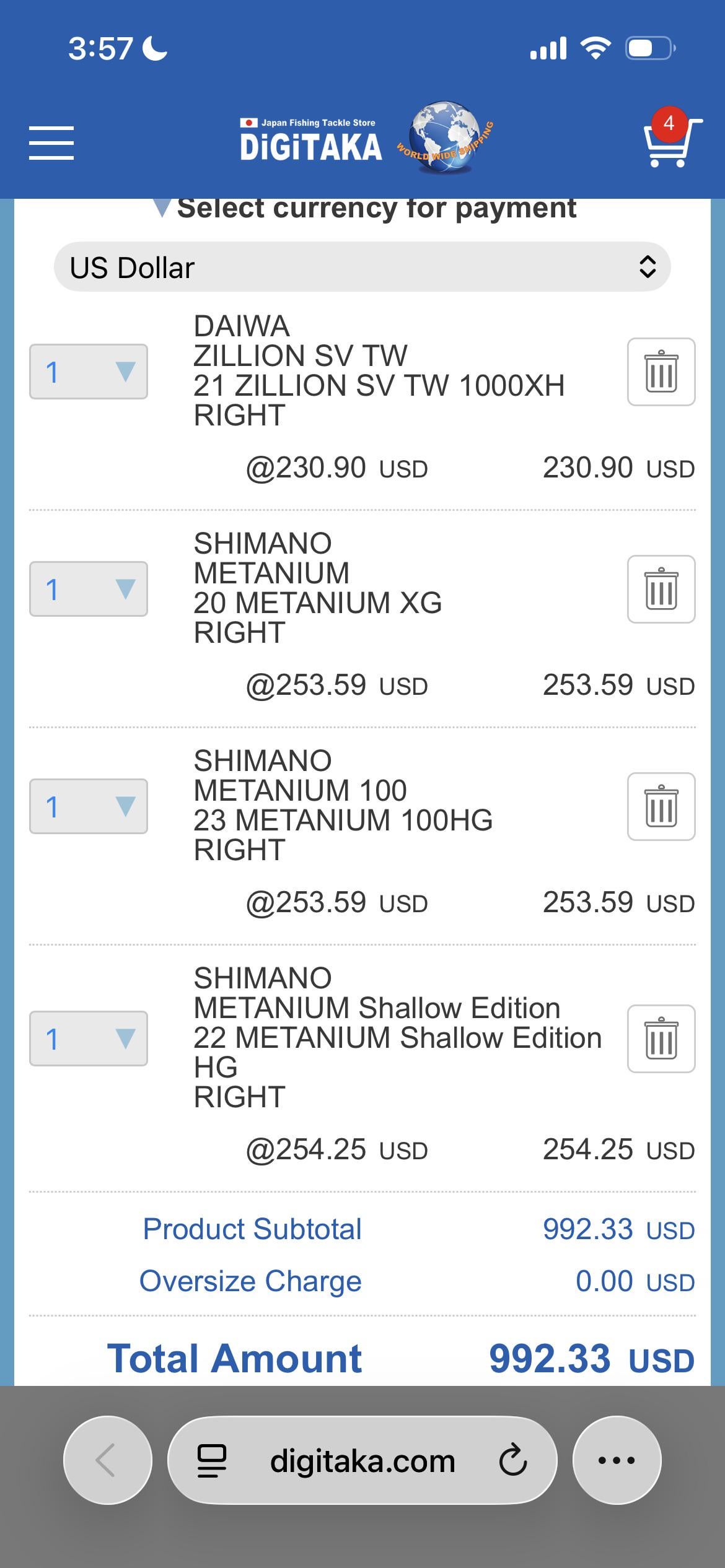Tap the clock in the status bar
Viewport: 725px width, 1568px height.
(x=100, y=48)
